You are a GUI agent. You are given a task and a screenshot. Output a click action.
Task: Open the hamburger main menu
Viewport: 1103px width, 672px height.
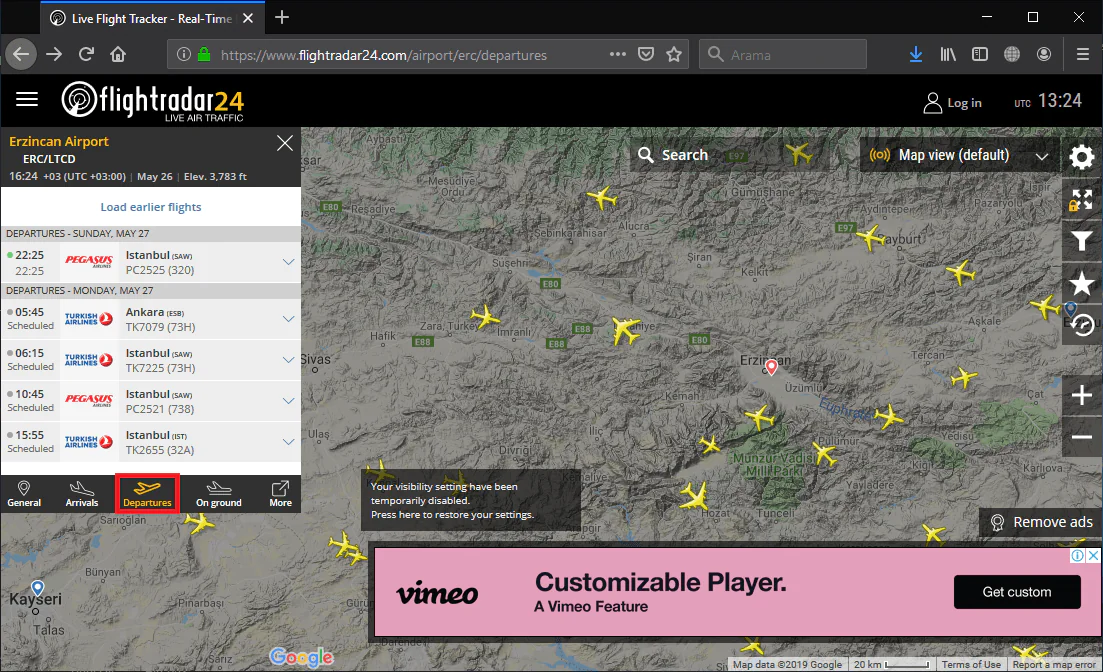(27, 99)
